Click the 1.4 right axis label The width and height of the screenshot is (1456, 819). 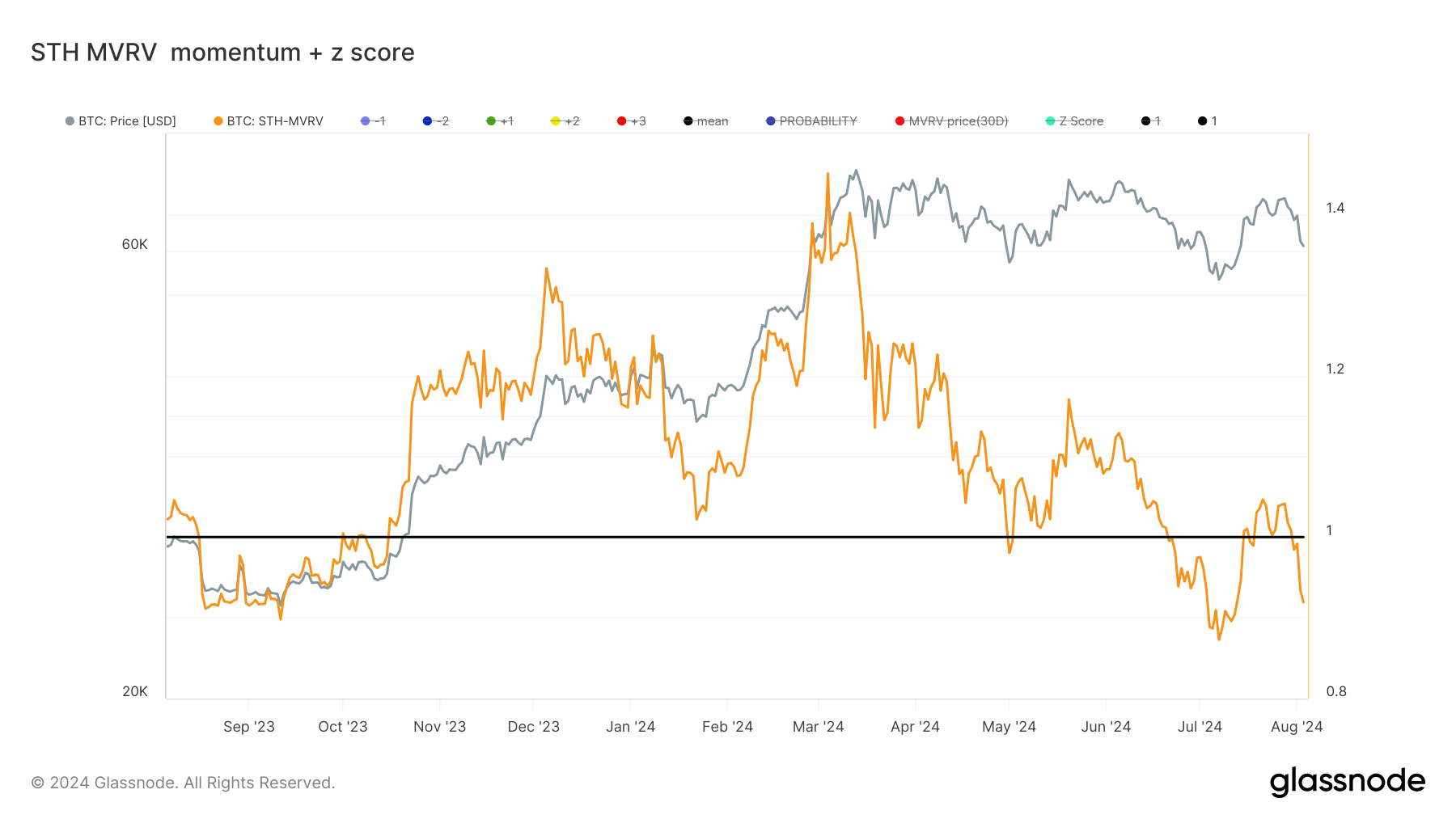click(x=1335, y=208)
